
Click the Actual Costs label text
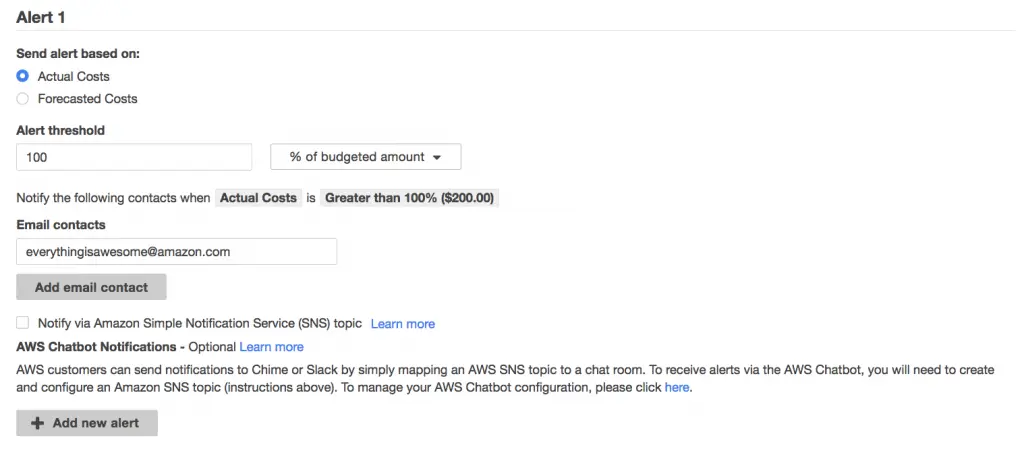pos(74,76)
